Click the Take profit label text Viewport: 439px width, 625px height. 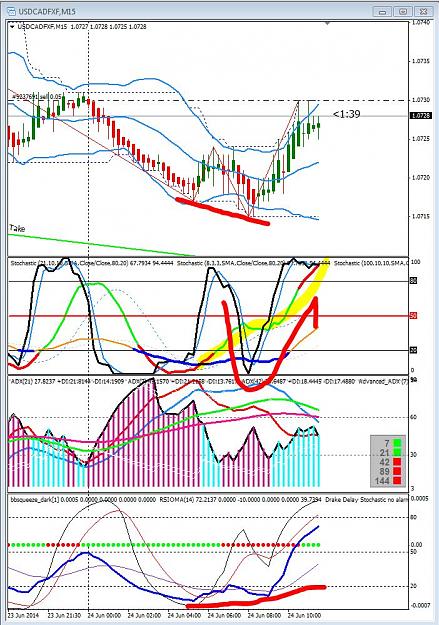(17, 228)
